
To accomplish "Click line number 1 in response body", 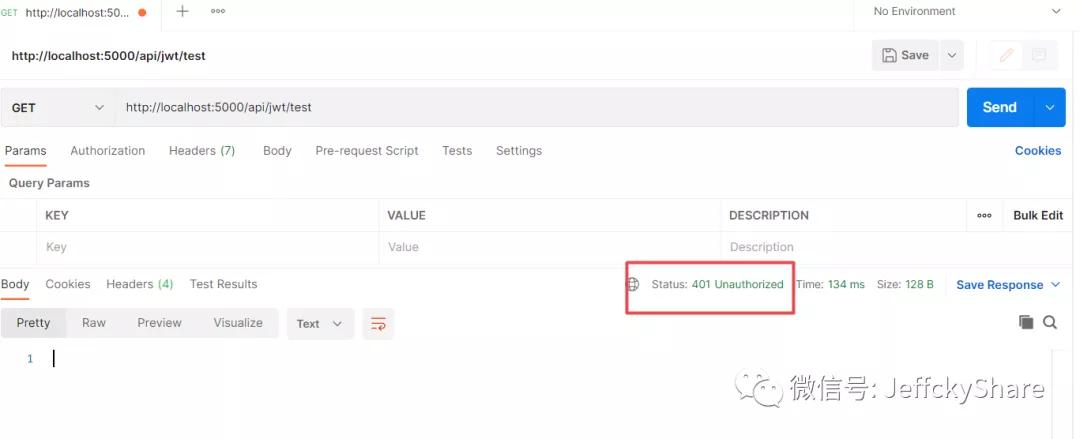I will (30, 358).
